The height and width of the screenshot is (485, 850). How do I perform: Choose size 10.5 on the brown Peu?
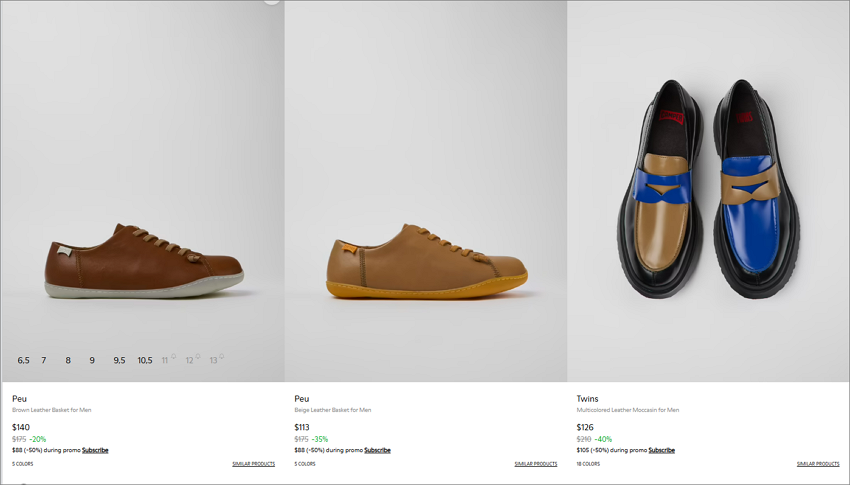click(145, 360)
